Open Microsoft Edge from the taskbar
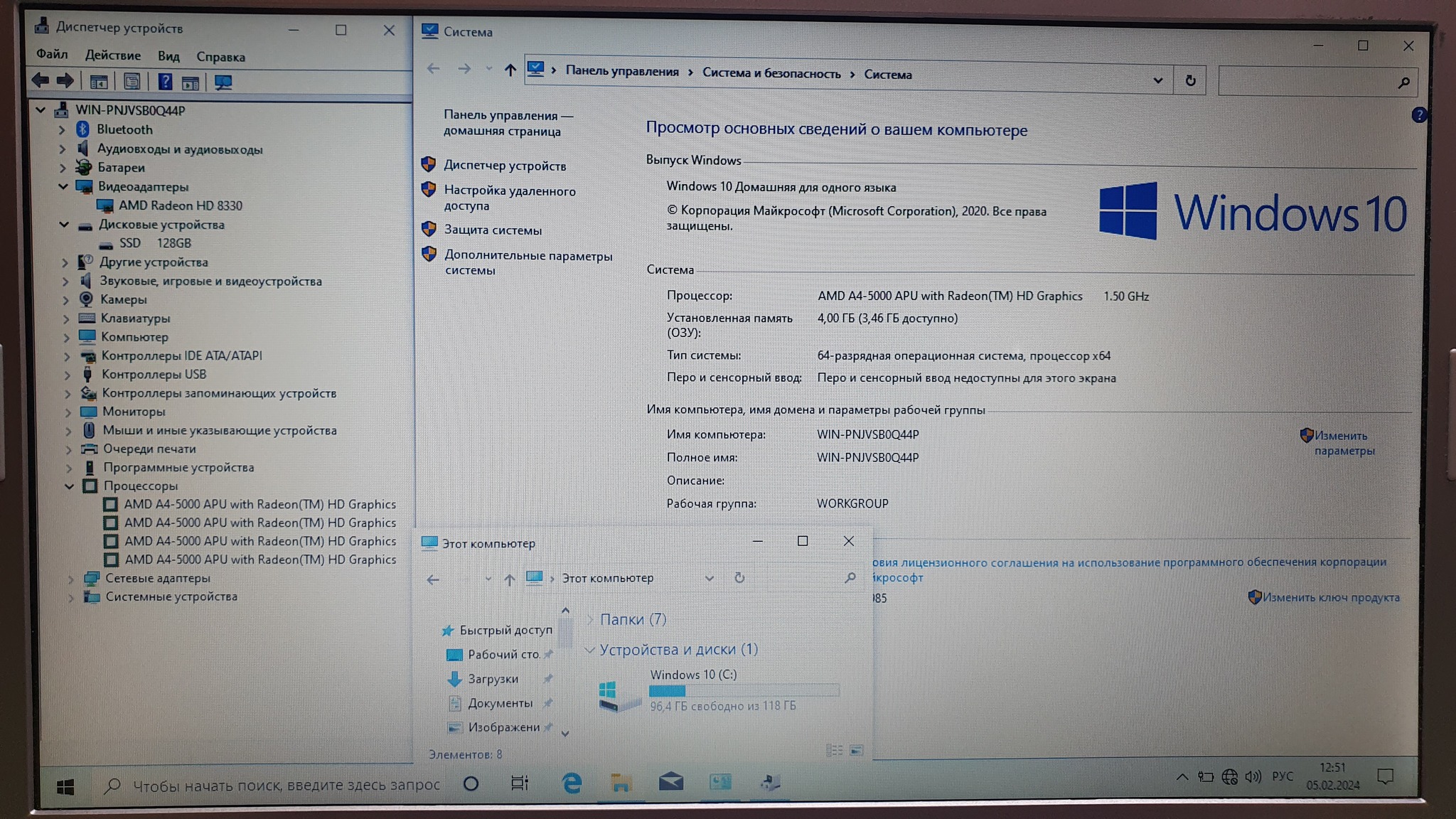Viewport: 1456px width, 819px height. (x=572, y=783)
